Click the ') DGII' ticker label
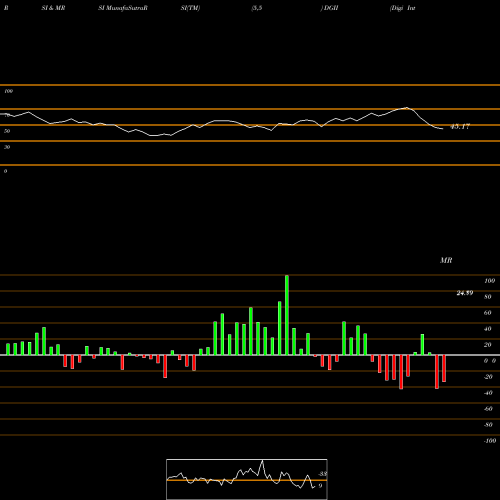Image resolution: width=500 pixels, height=500 pixels. pyautogui.click(x=330, y=8)
